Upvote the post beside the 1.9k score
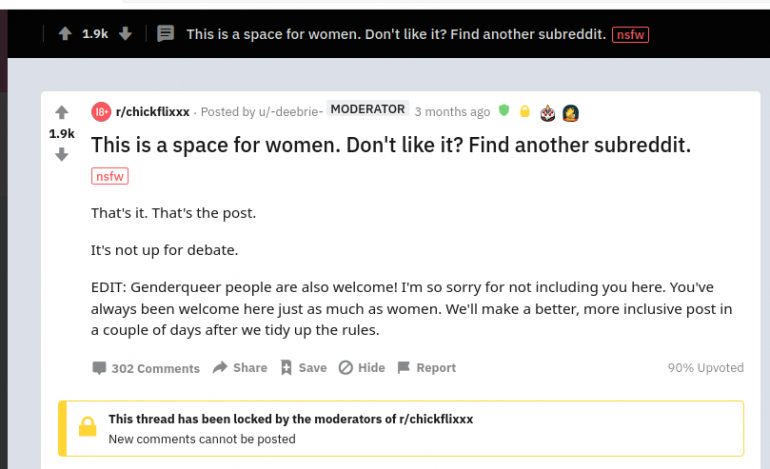770x469 pixels. [61, 112]
